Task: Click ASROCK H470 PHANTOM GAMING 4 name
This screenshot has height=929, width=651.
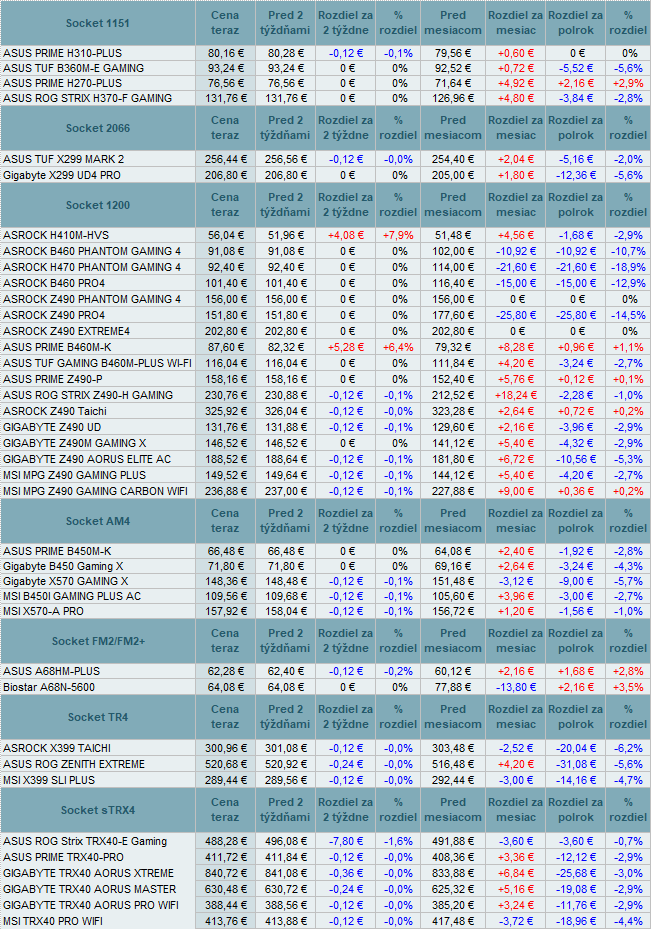Action: click(x=92, y=267)
